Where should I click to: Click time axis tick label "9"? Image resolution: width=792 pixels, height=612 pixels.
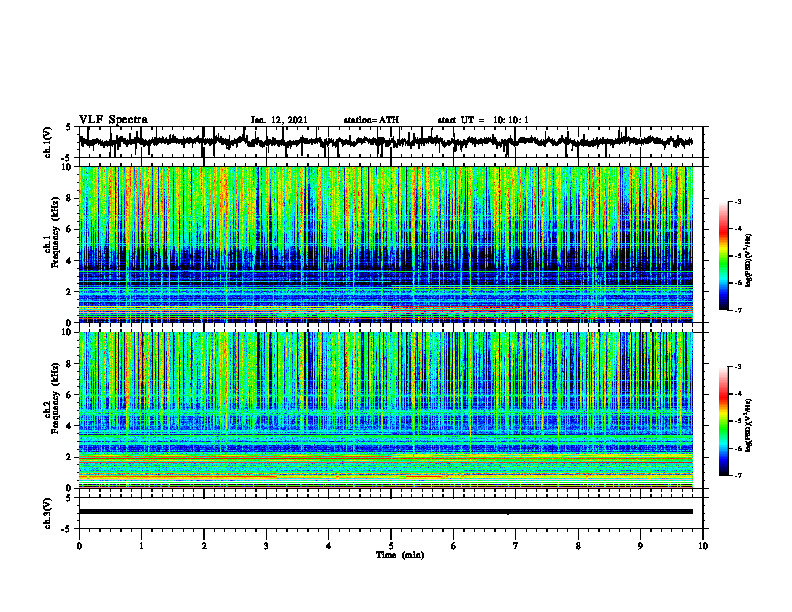[640, 546]
